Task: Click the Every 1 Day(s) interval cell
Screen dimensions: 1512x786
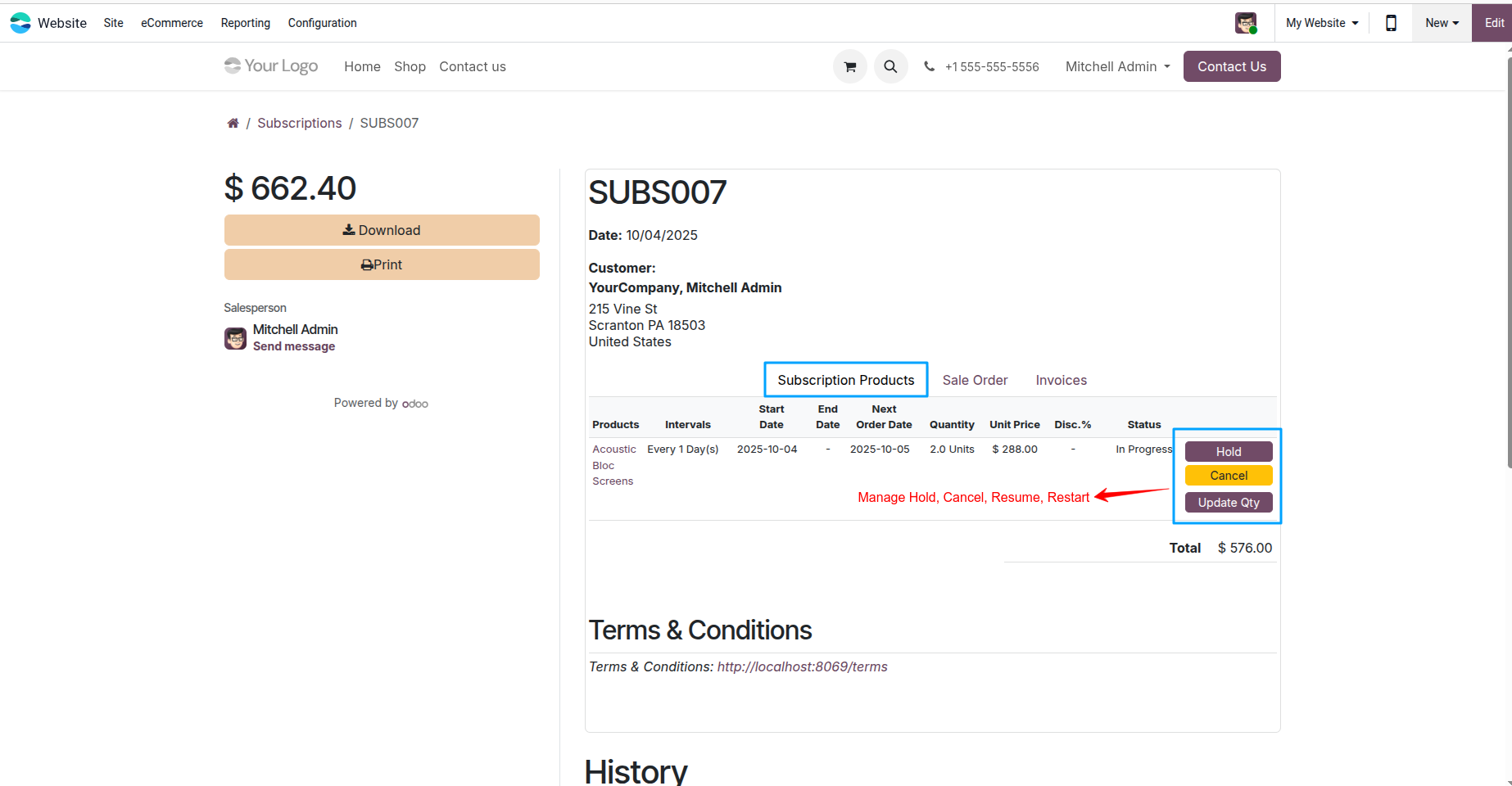Action: pos(683,449)
